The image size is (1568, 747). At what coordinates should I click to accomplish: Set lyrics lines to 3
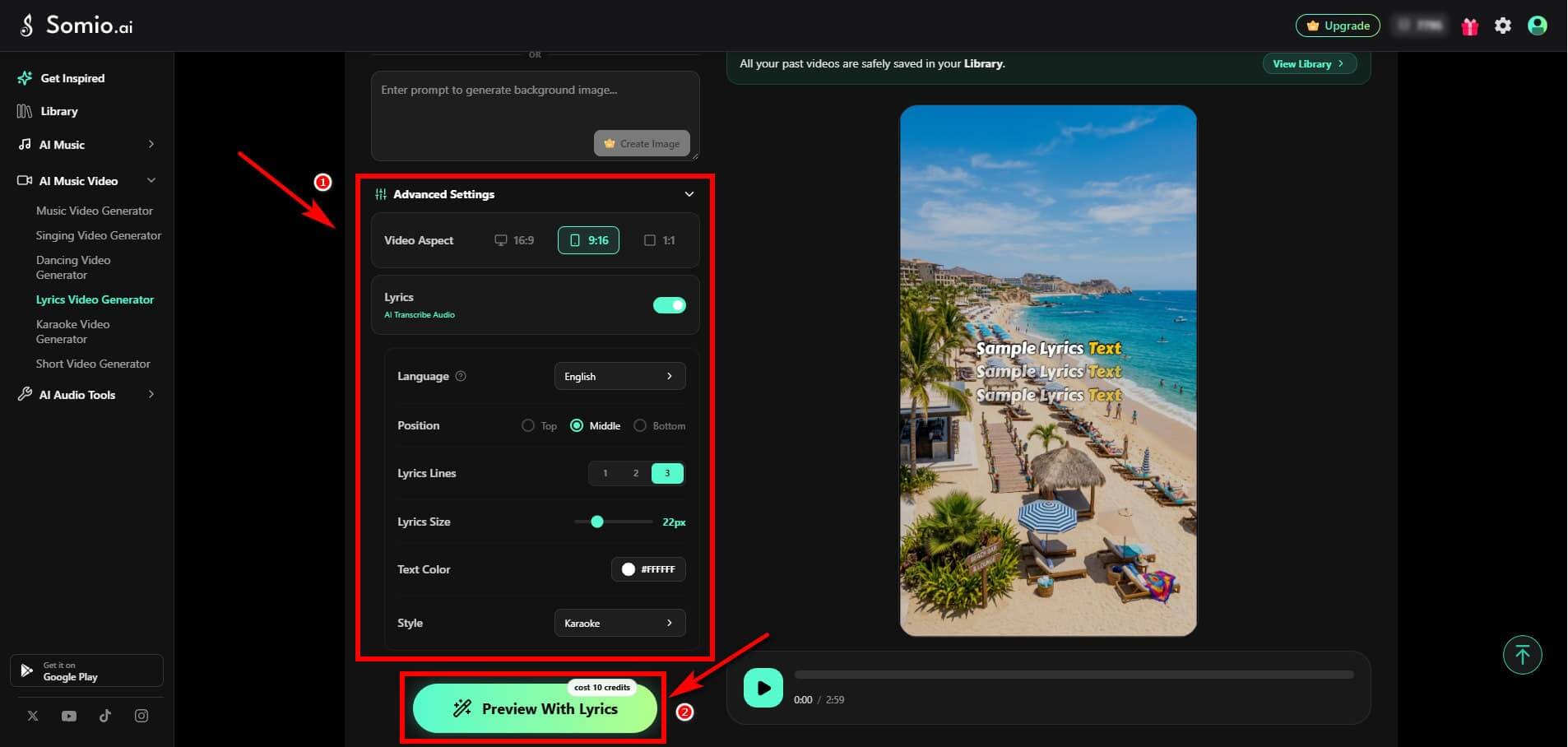tap(667, 473)
